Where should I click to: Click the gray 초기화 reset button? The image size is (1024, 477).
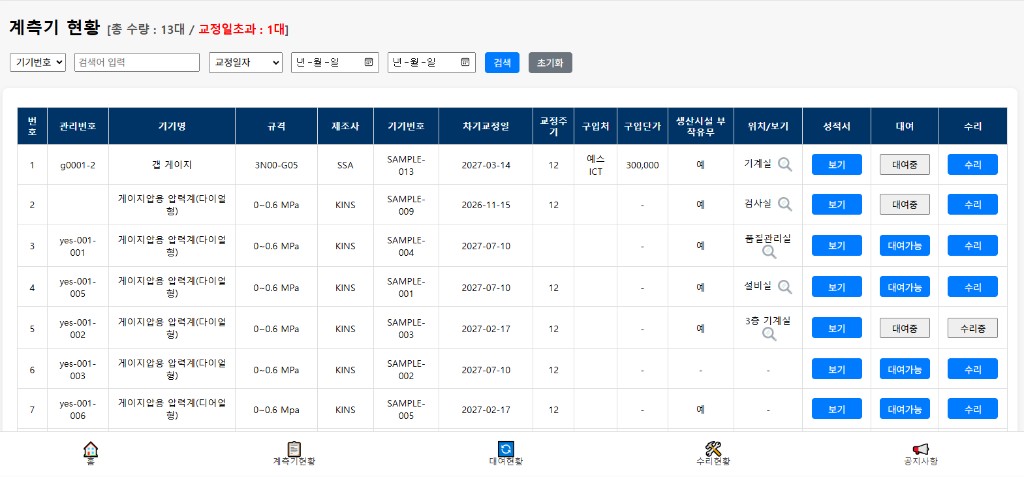(550, 62)
